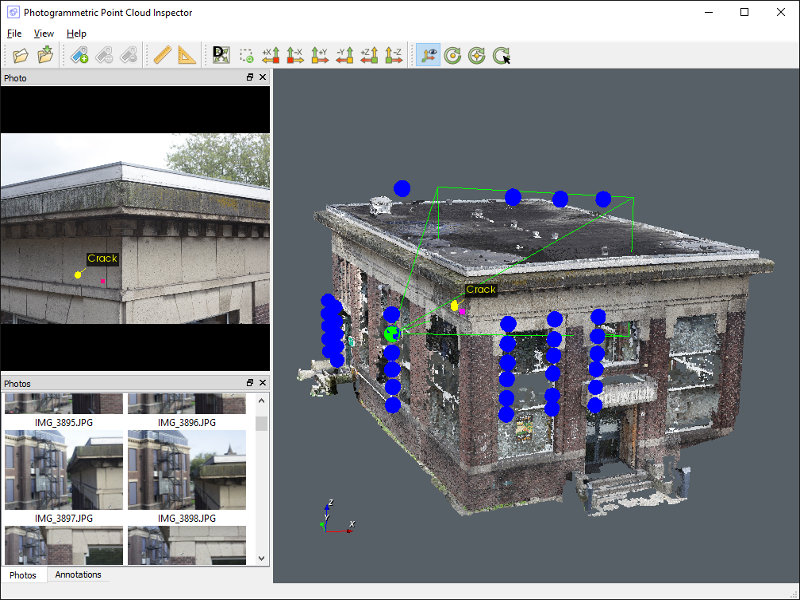Click the rotation center cursor icon
The height and width of the screenshot is (600, 800).
[x=502, y=55]
